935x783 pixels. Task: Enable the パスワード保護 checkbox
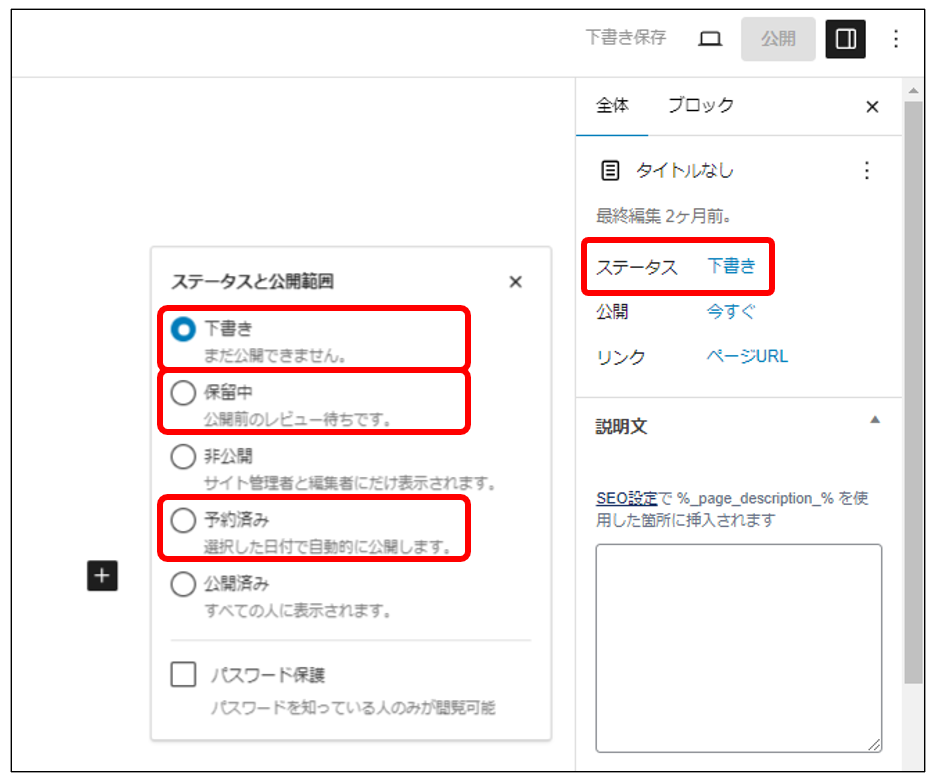[183, 676]
